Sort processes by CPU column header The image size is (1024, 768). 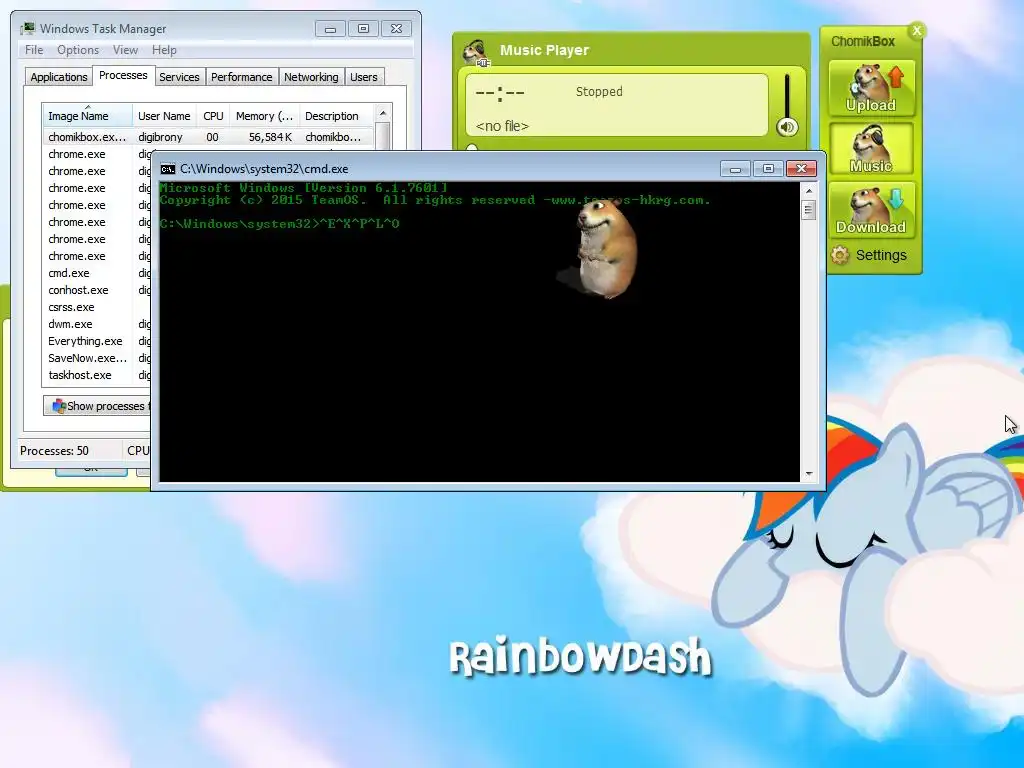pos(213,116)
